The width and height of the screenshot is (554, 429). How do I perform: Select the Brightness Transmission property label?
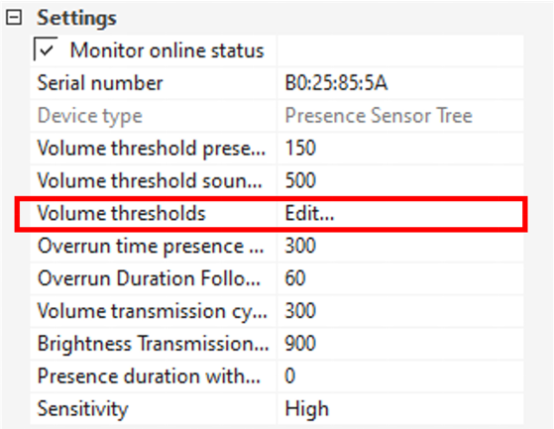[153, 343]
